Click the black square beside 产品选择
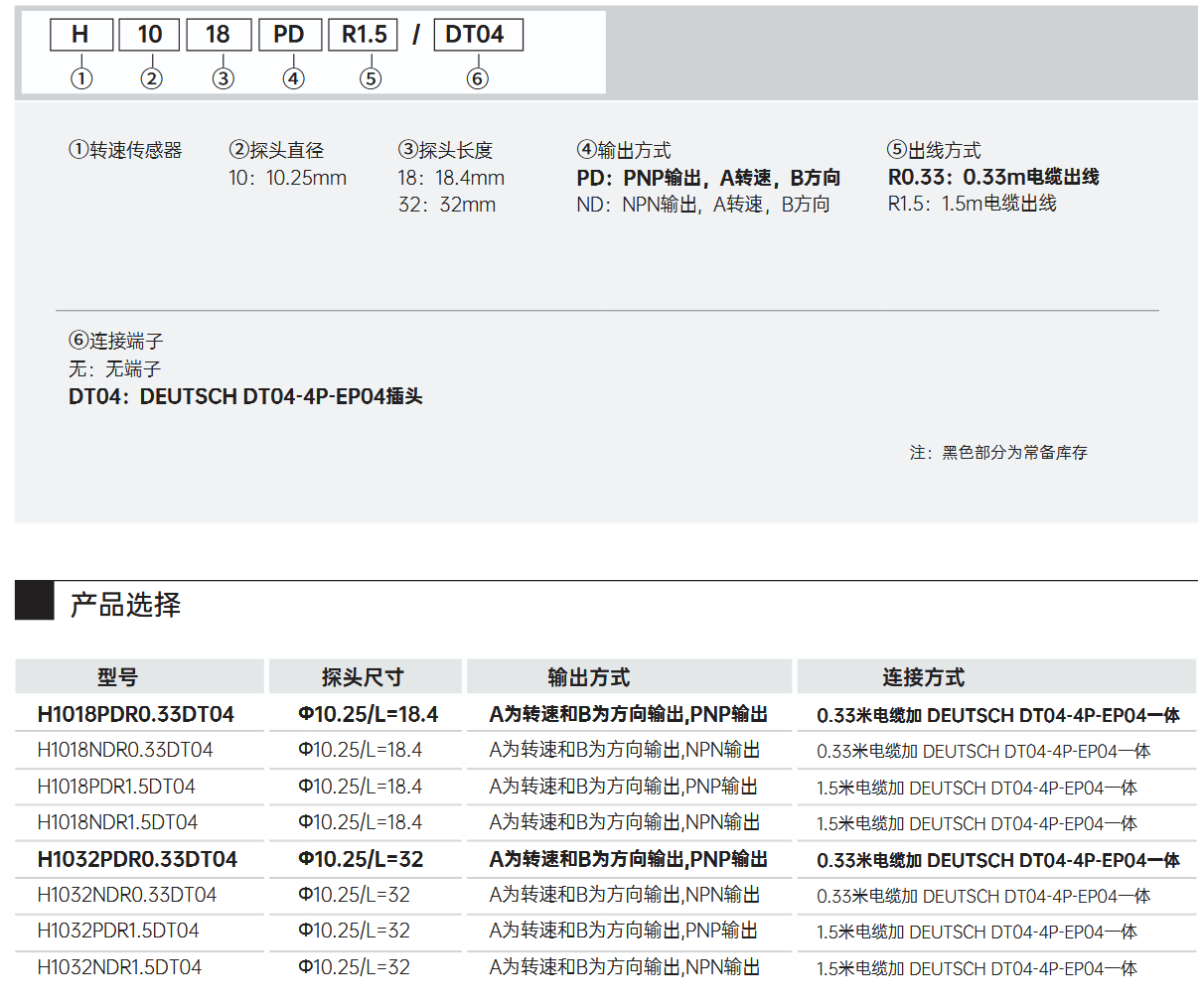 [x=35, y=601]
